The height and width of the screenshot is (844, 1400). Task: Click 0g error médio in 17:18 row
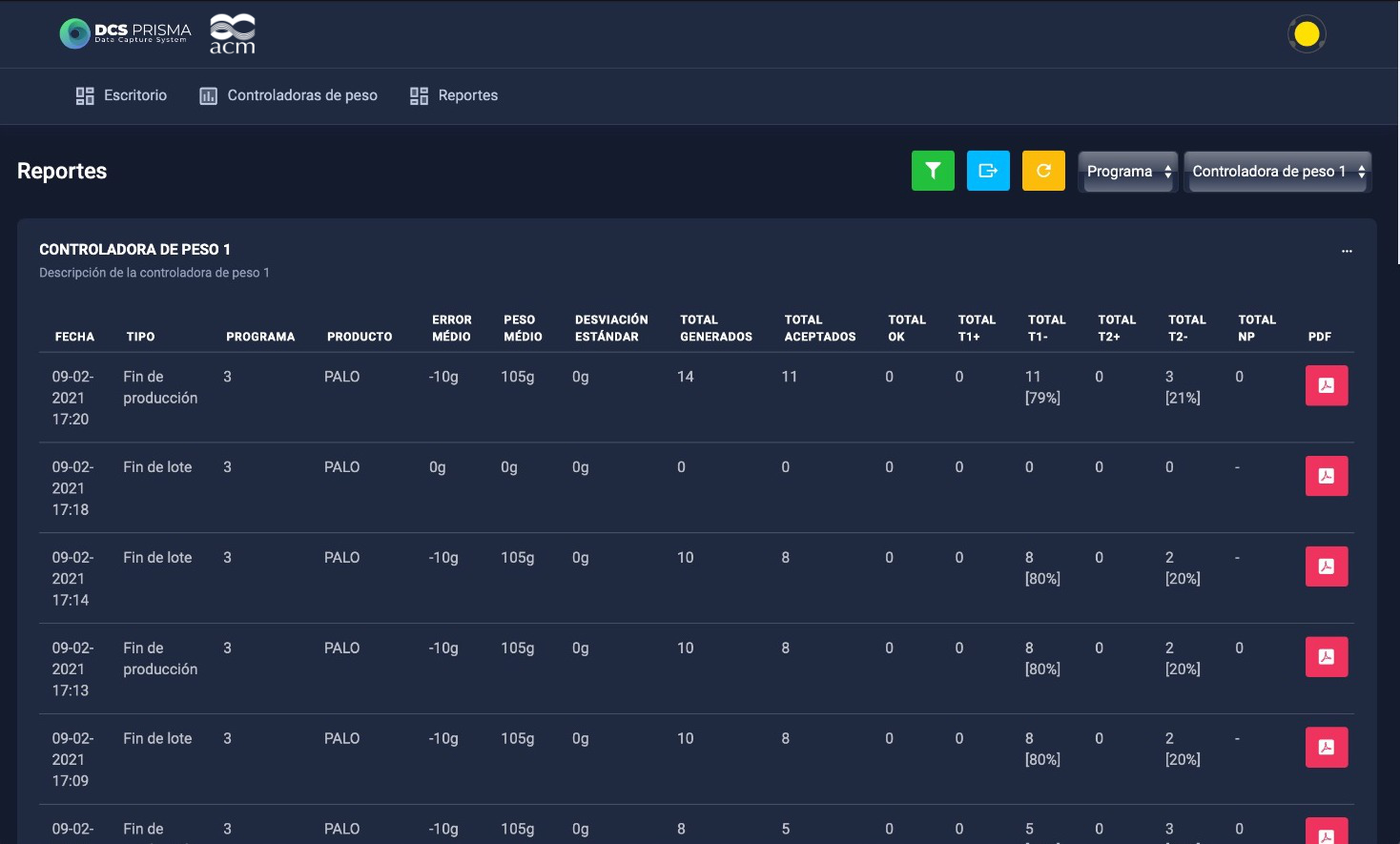pyautogui.click(x=438, y=467)
